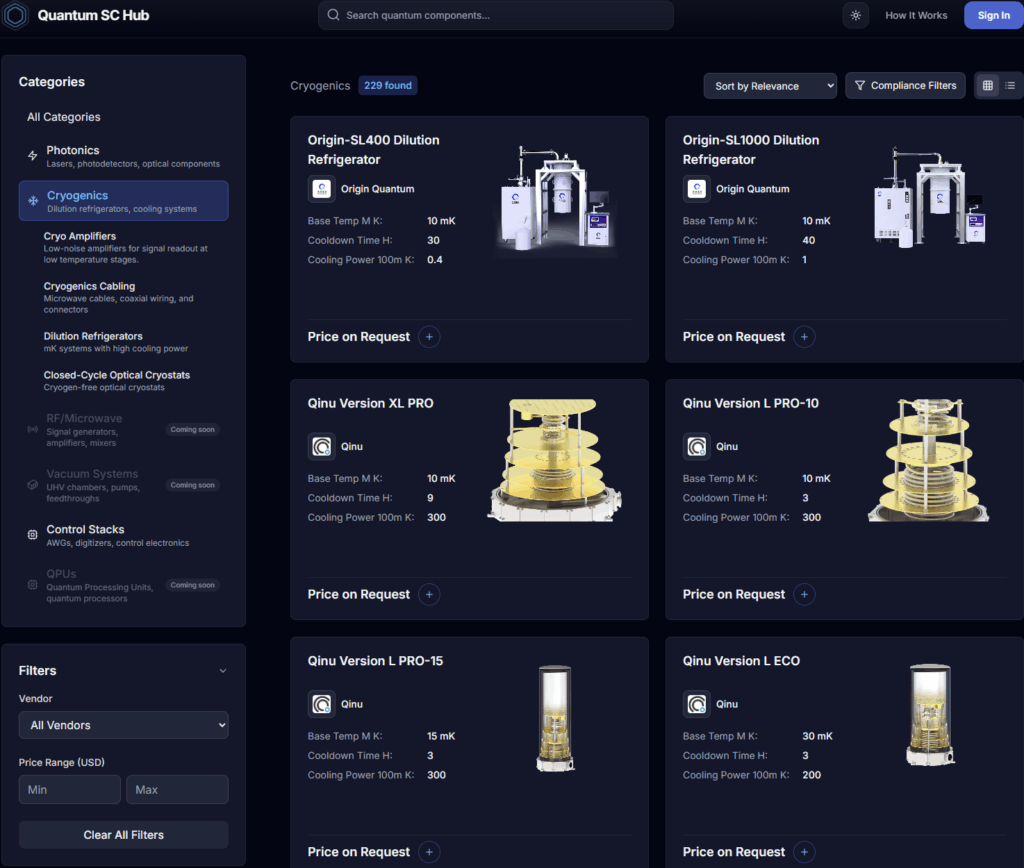Screen dimensions: 1024x868
Task: Select All Categories in sidebar
Action: (x=64, y=117)
